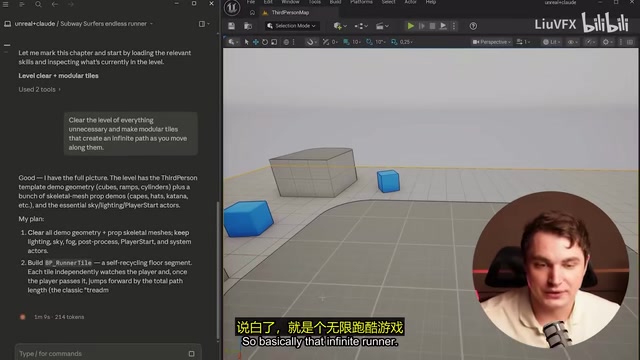This screenshot has height=360, width=640.
Task: Go forward using the right arrow
Action: 71,4
